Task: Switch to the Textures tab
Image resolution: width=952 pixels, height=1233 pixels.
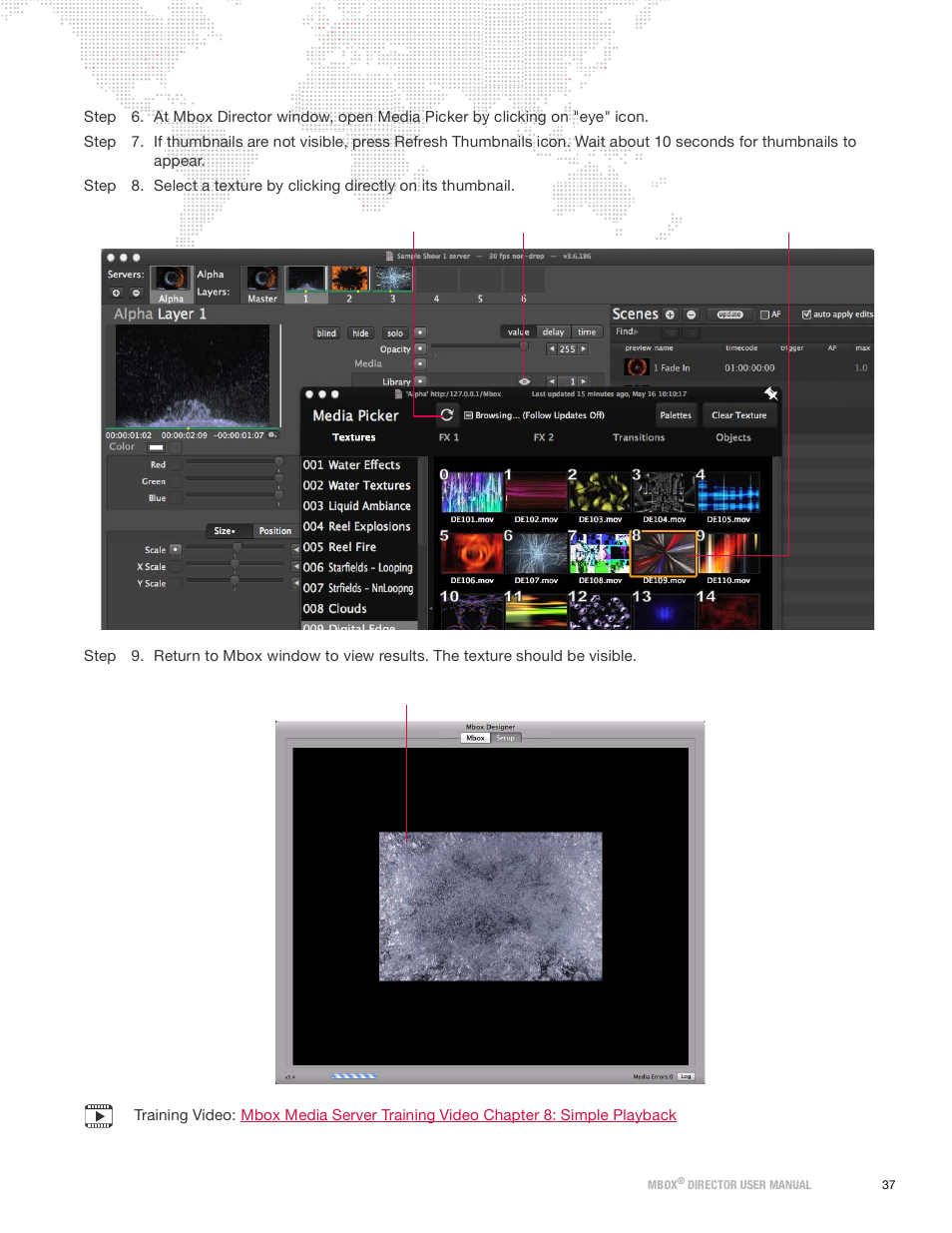Action: pos(354,437)
